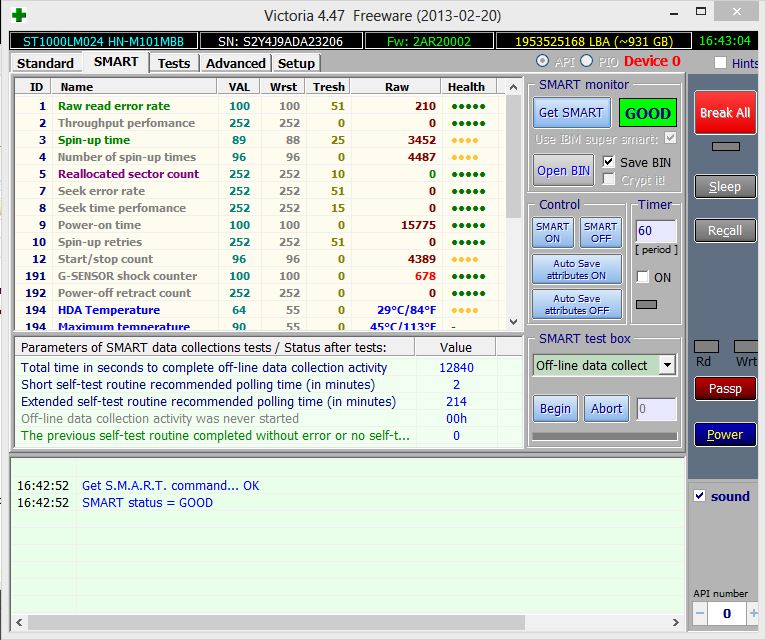Open the Tests tab
The width and height of the screenshot is (765, 640).
174,63
